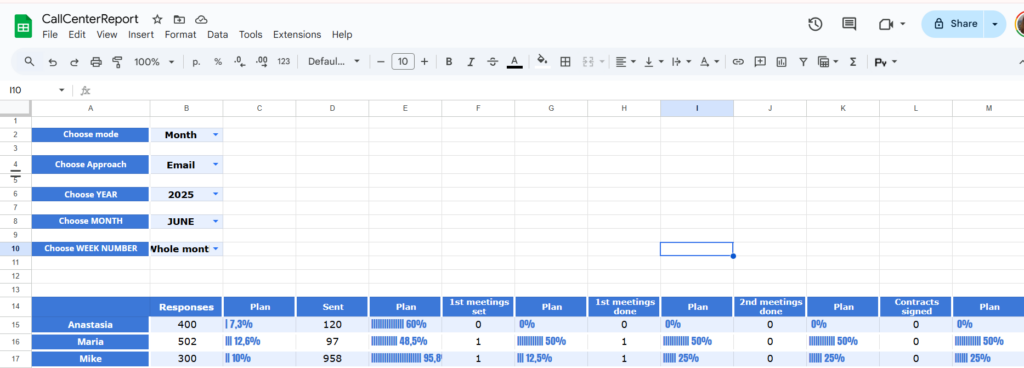Select cell with Responses value 502

[186, 342]
